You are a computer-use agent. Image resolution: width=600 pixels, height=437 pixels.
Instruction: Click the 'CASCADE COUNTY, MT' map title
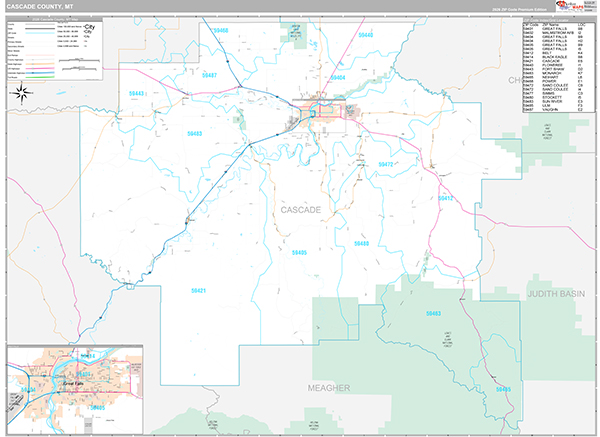[40, 7]
